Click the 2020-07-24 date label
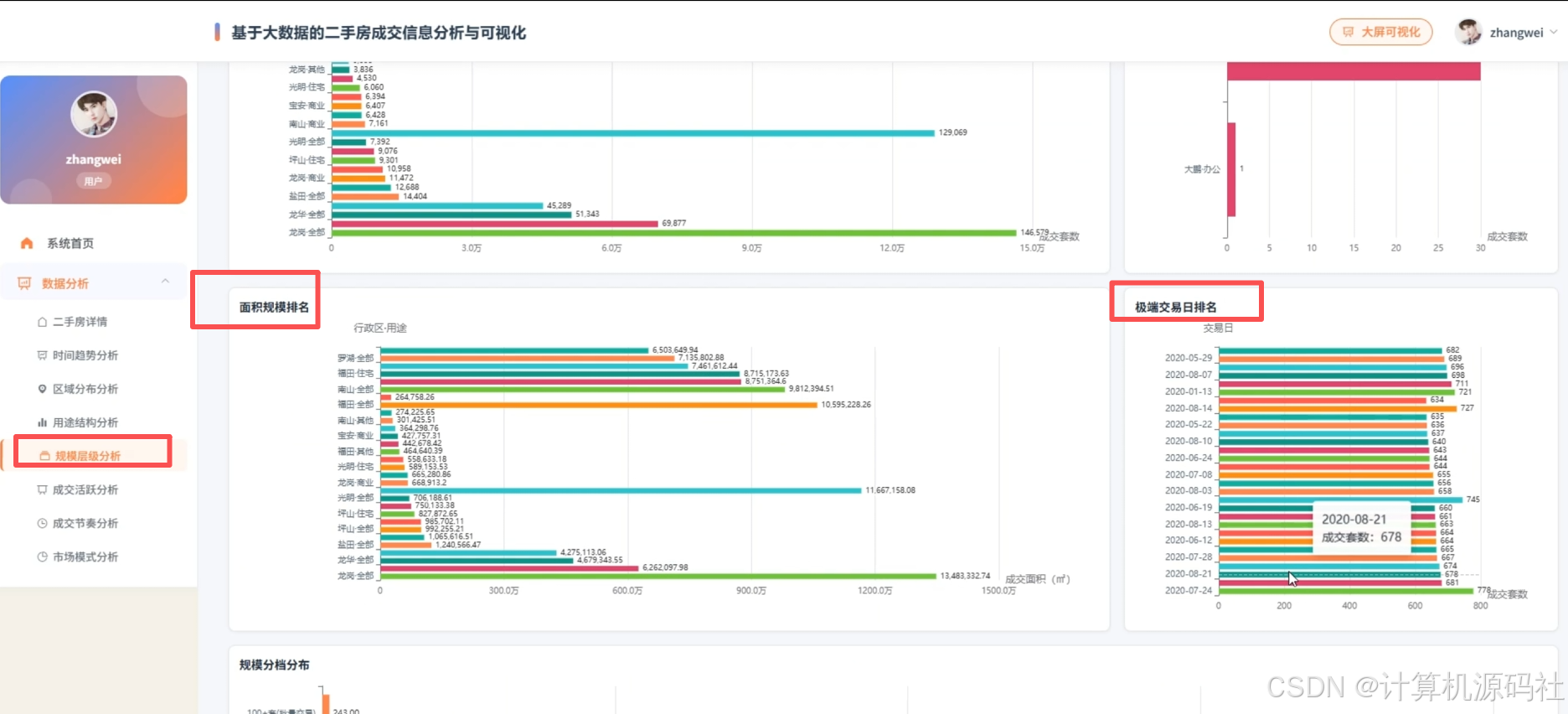The height and width of the screenshot is (714, 1568). [x=1189, y=591]
